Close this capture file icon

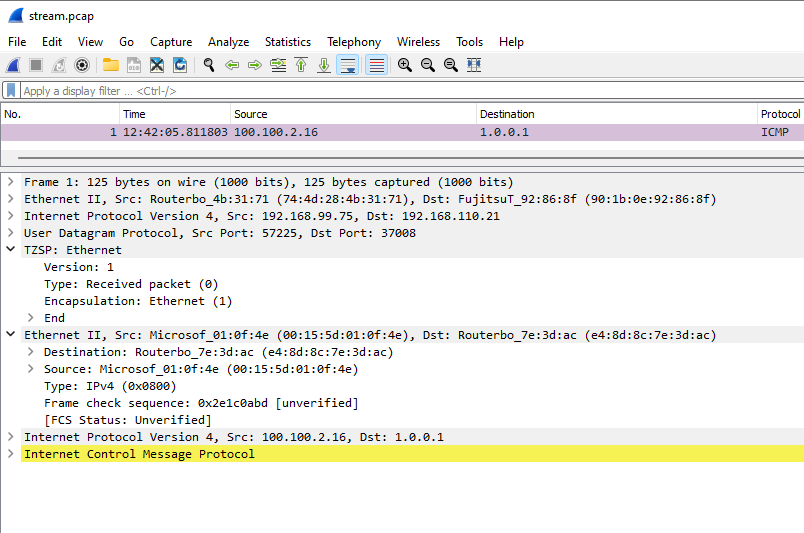click(157, 65)
